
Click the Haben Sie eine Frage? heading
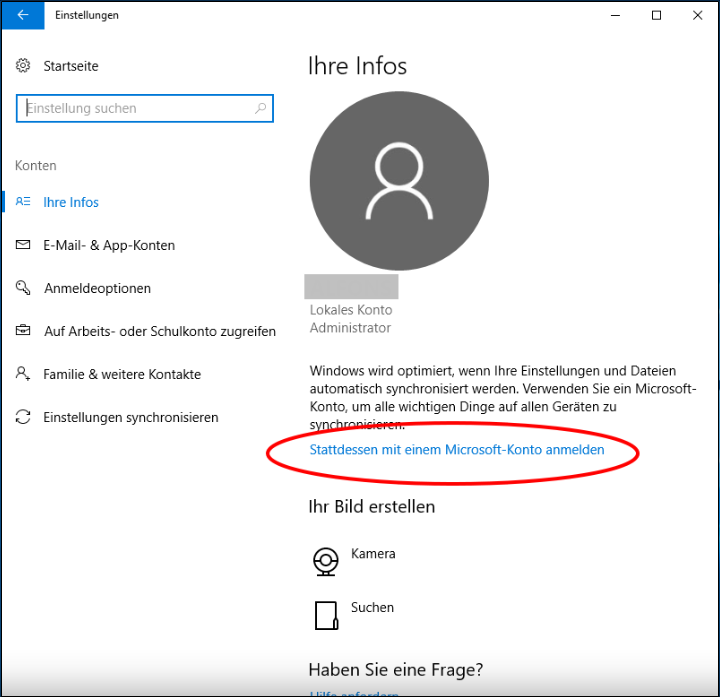[396, 670]
